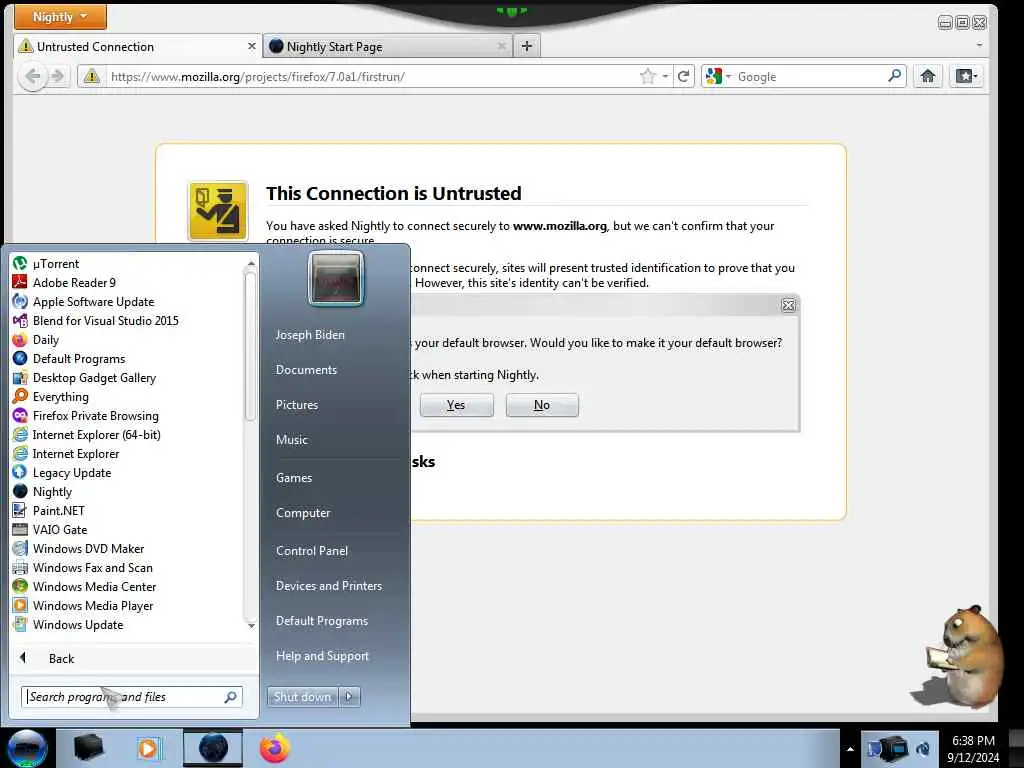Switch to the Untrusted Connection tab
The height and width of the screenshot is (768, 1024).
pyautogui.click(x=137, y=46)
